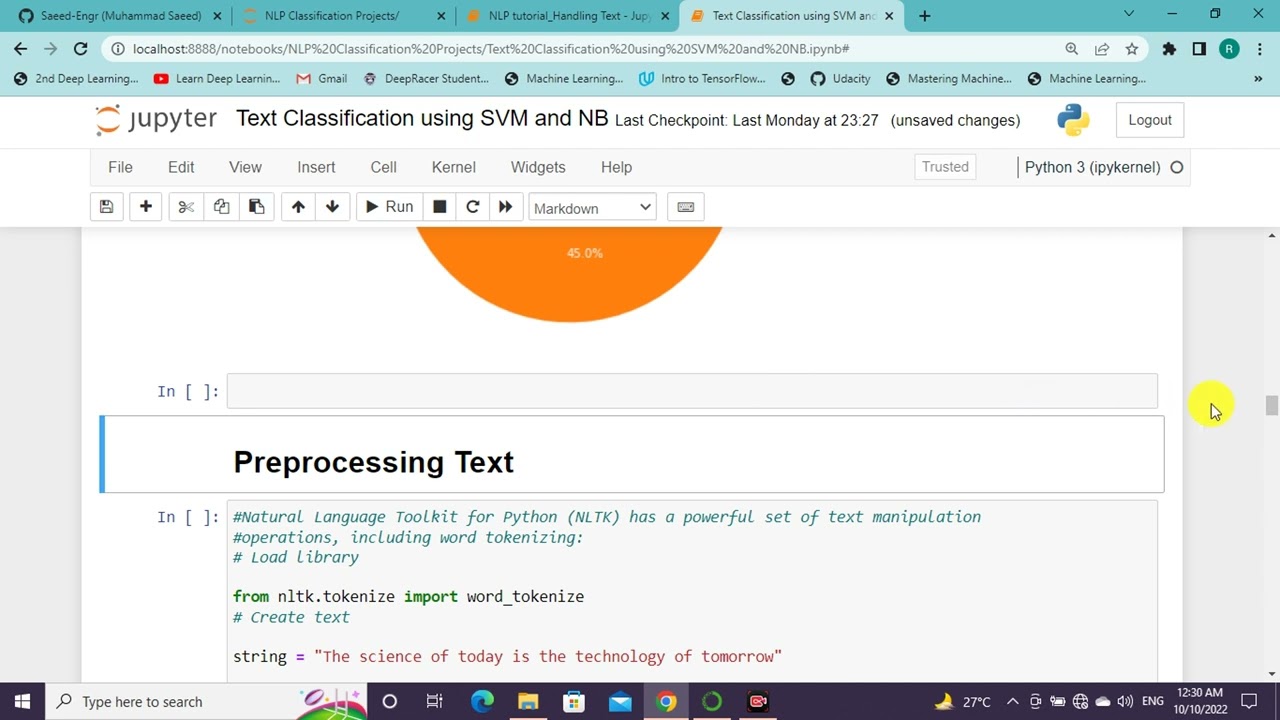Interrupt the kernel with stop icon

(439, 207)
